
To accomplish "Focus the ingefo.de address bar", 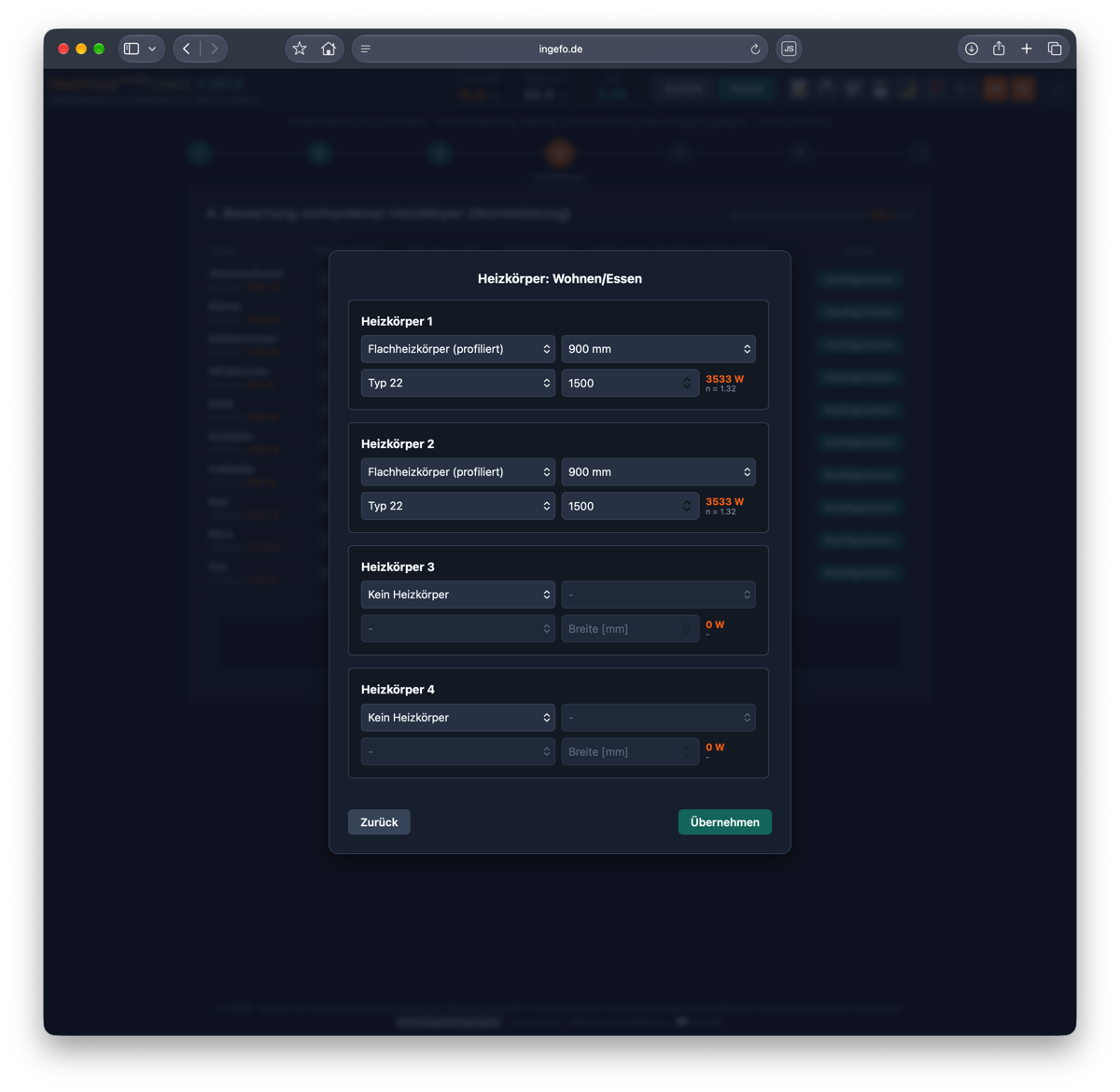I will (560, 49).
